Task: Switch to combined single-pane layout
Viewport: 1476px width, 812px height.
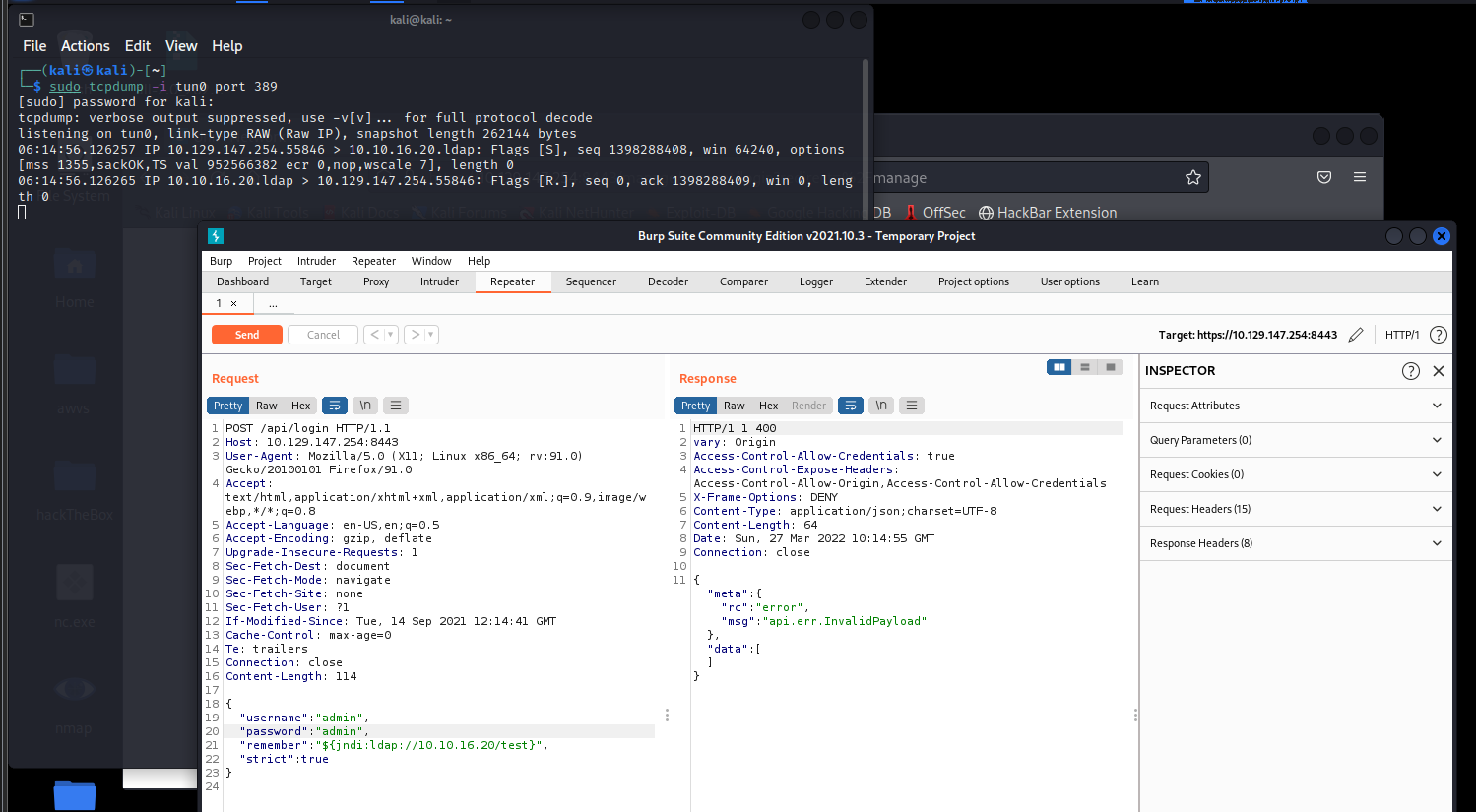Action: tap(1111, 367)
